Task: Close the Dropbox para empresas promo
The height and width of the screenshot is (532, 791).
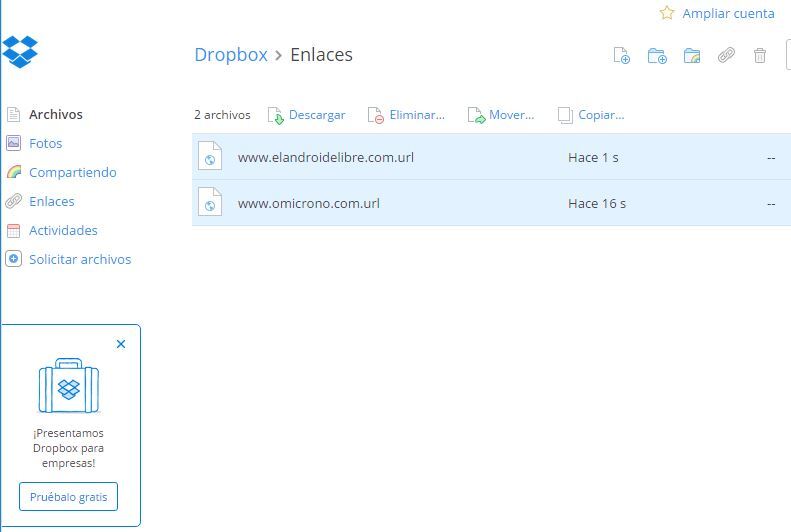Action: [x=121, y=344]
